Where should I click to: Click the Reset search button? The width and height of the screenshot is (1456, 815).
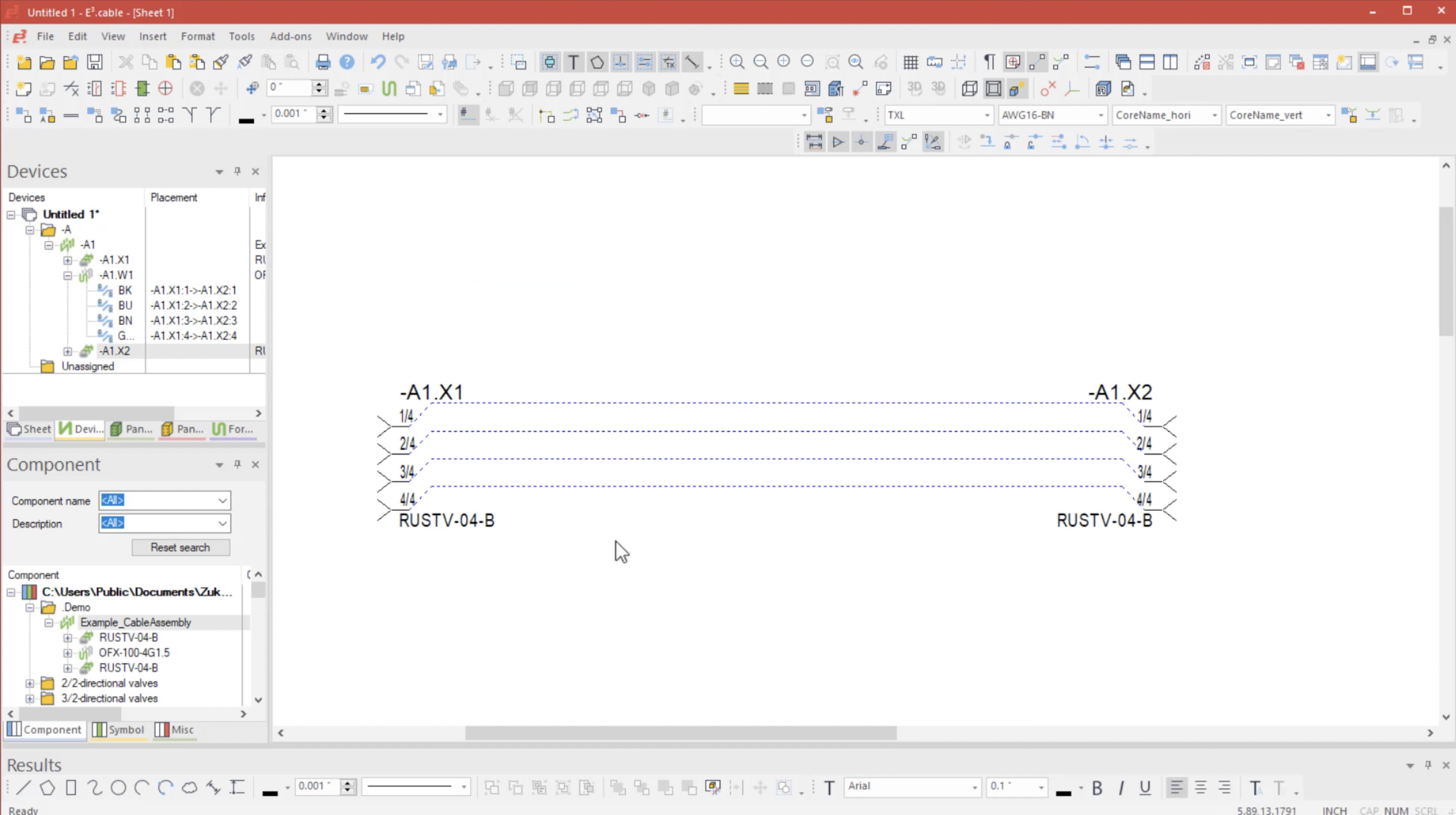pos(180,548)
